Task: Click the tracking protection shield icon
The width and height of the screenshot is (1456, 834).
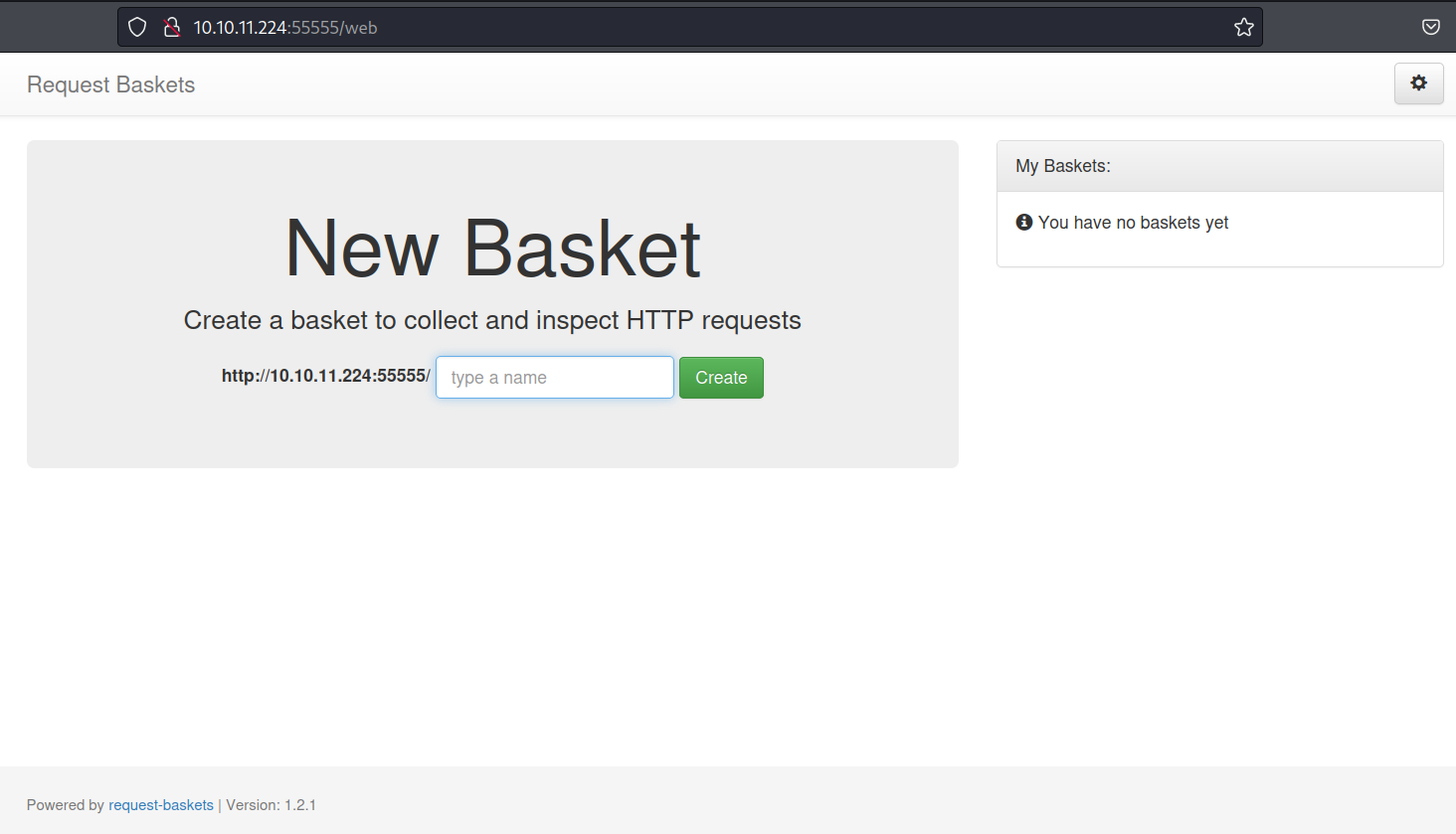Action: pos(136,27)
